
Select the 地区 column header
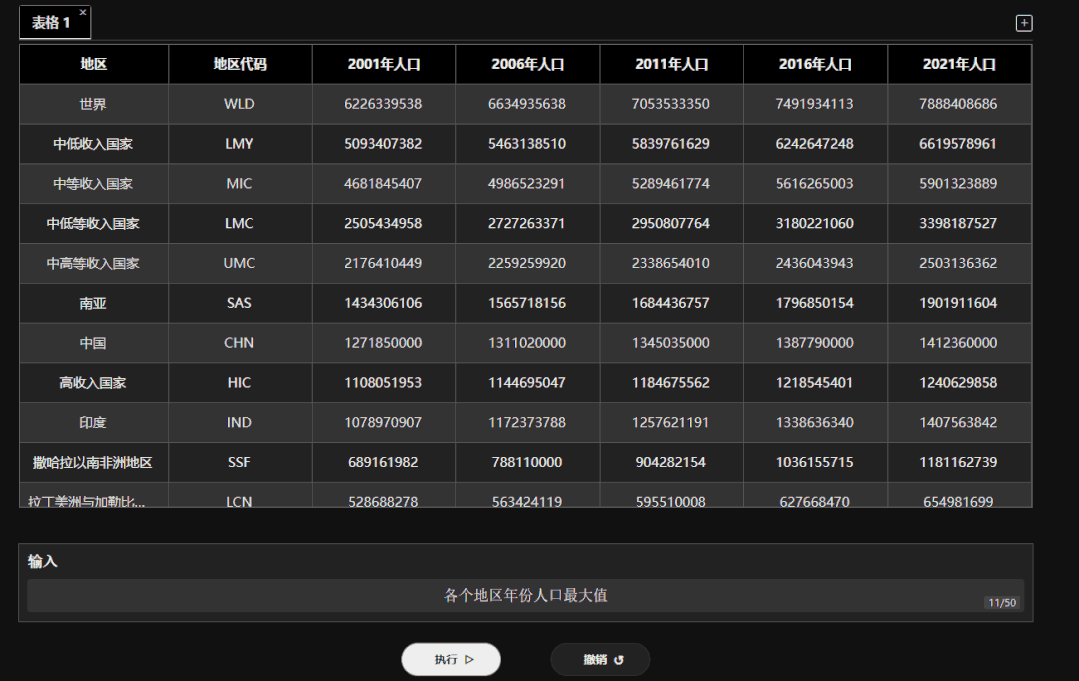(94, 65)
